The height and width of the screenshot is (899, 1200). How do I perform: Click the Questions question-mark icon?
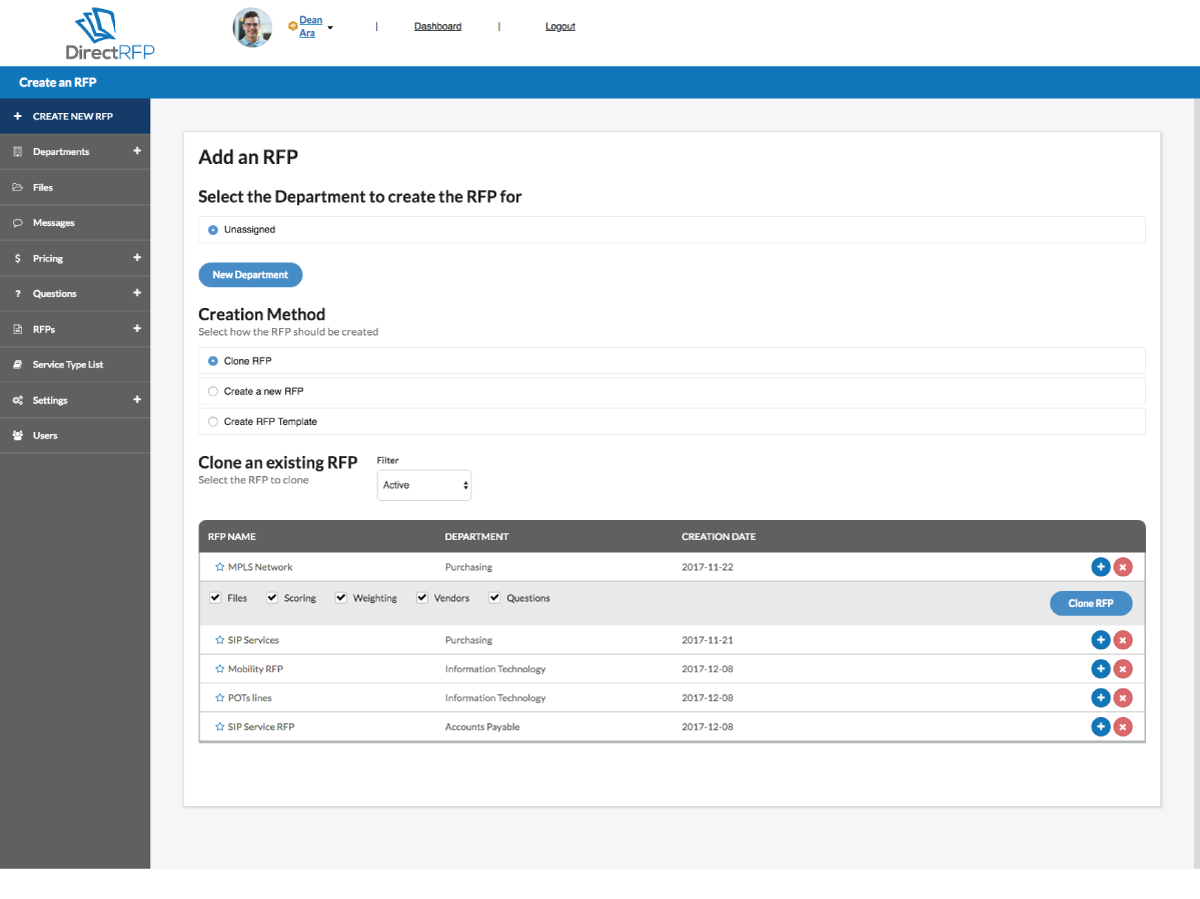click(17, 294)
